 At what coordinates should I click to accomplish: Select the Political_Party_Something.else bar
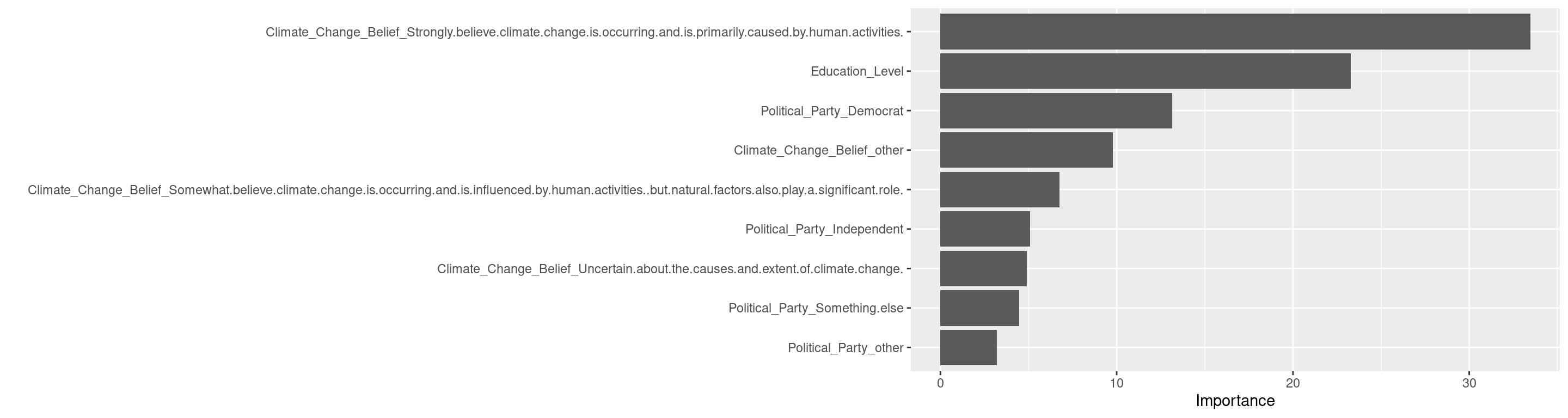[979, 309]
